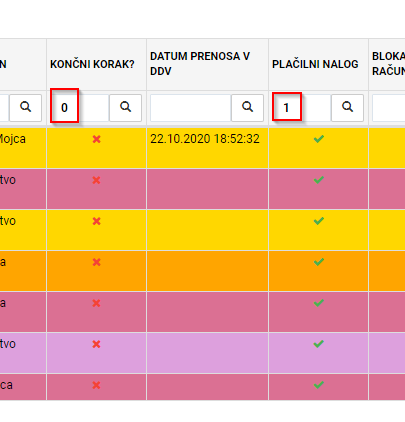Click search icon under PLAČILNI NALOG column

tap(347, 108)
